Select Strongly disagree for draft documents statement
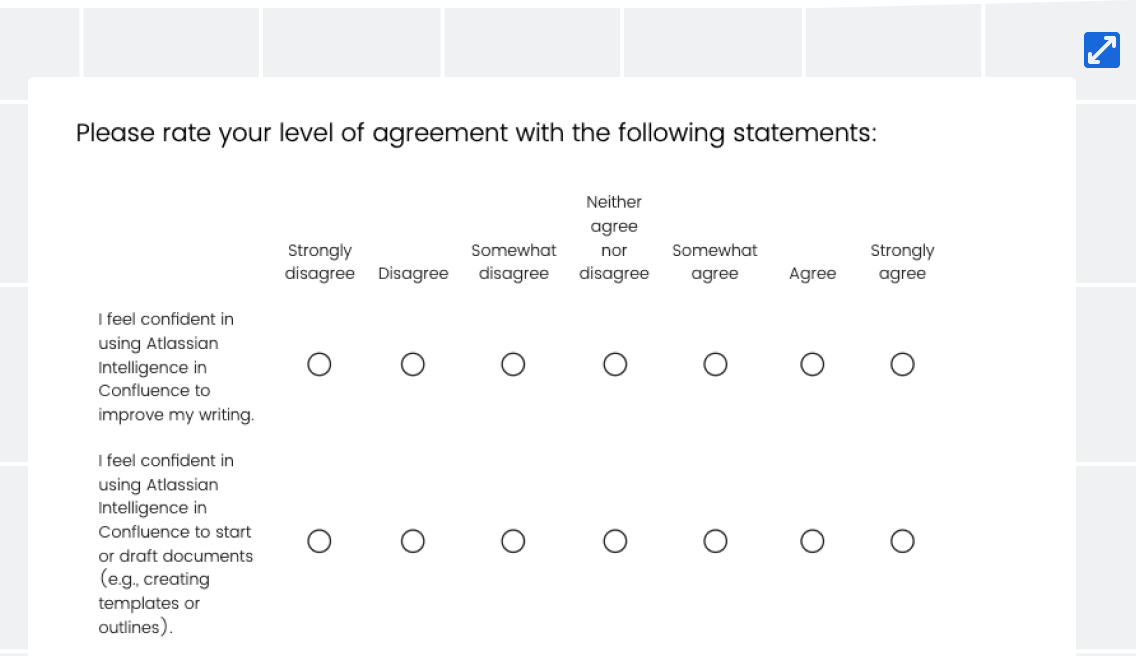The width and height of the screenshot is (1136, 656). (320, 541)
